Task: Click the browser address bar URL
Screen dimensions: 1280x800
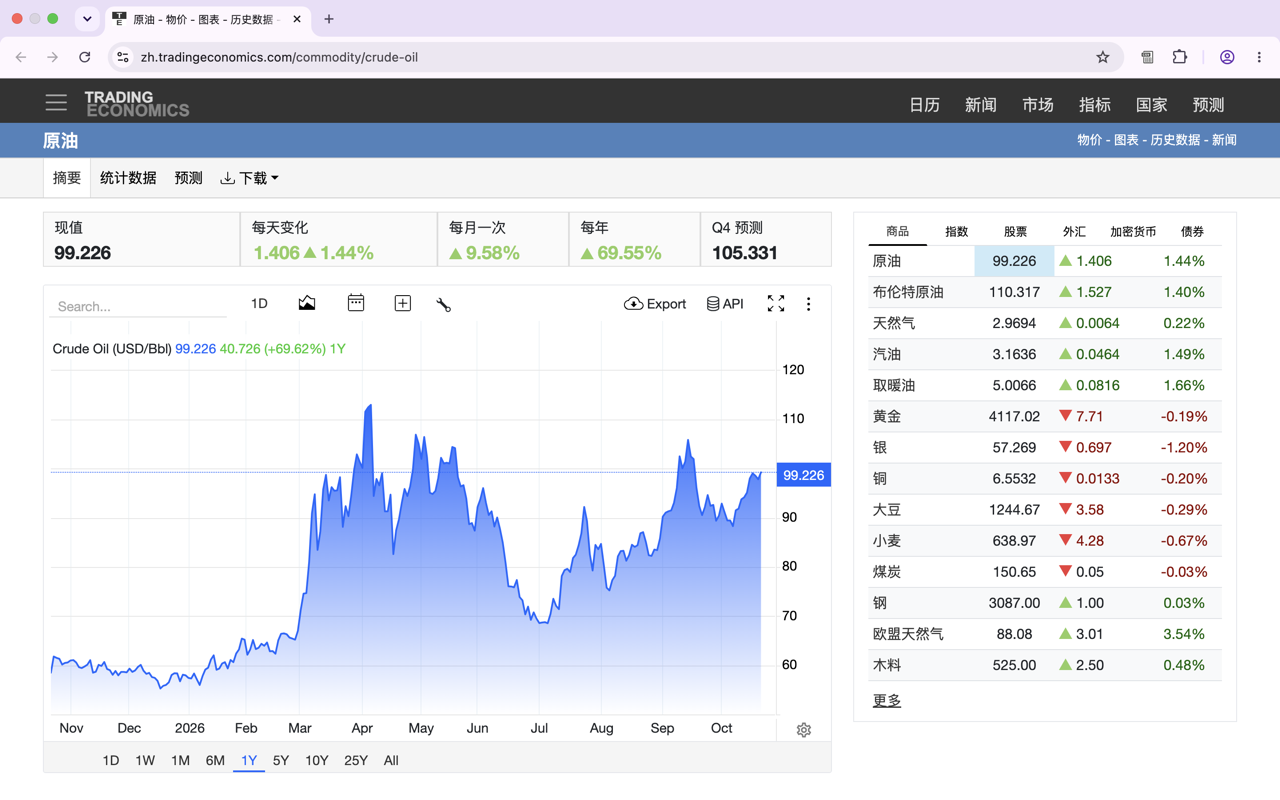Action: [x=279, y=57]
